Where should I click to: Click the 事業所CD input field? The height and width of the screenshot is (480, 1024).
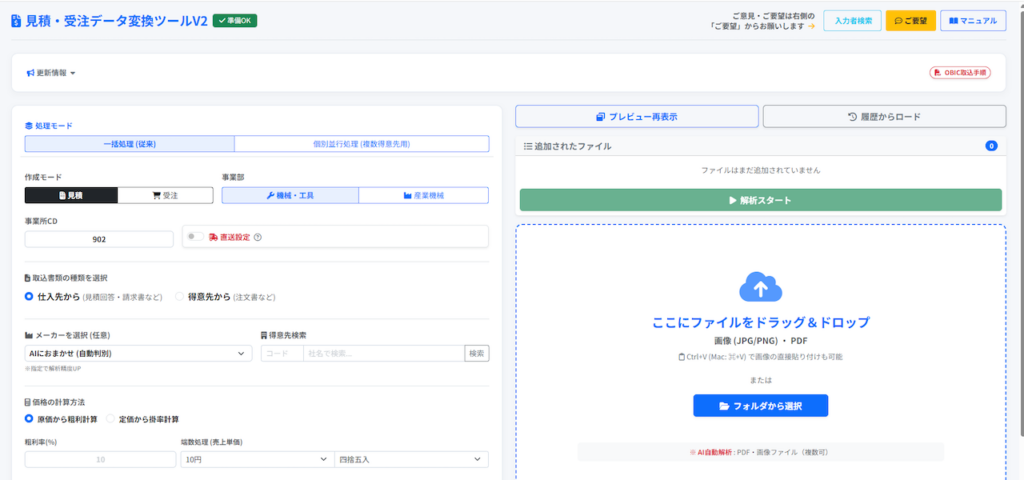pos(99,240)
